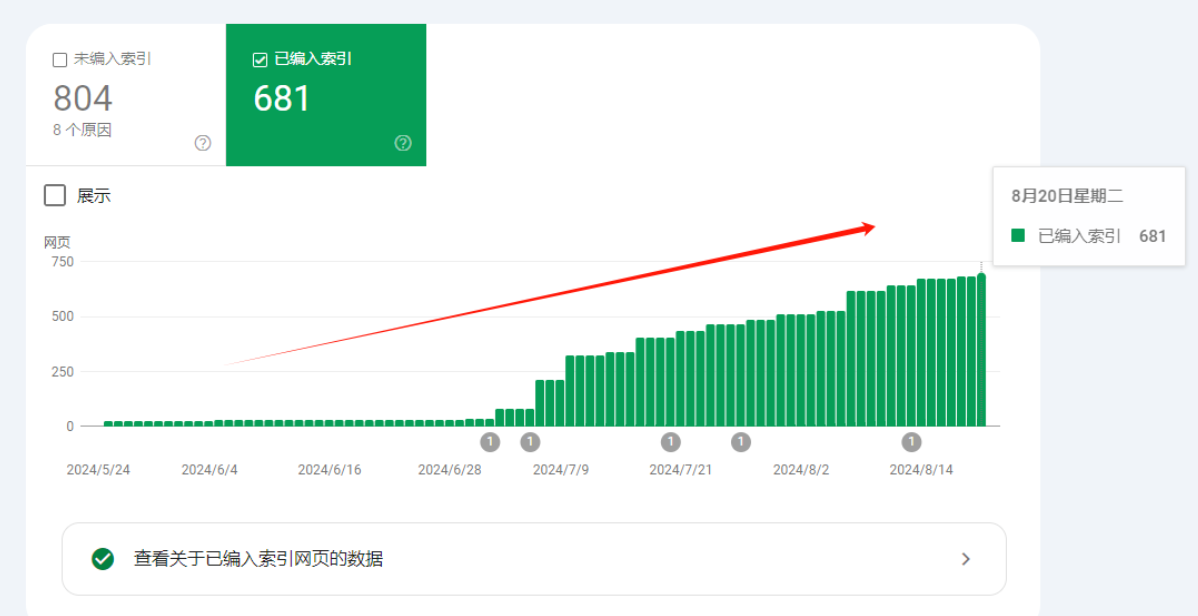Image resolution: width=1198 pixels, height=616 pixels.
Task: Click the 8月20日星期二 tooltip header
Action: 1067,196
